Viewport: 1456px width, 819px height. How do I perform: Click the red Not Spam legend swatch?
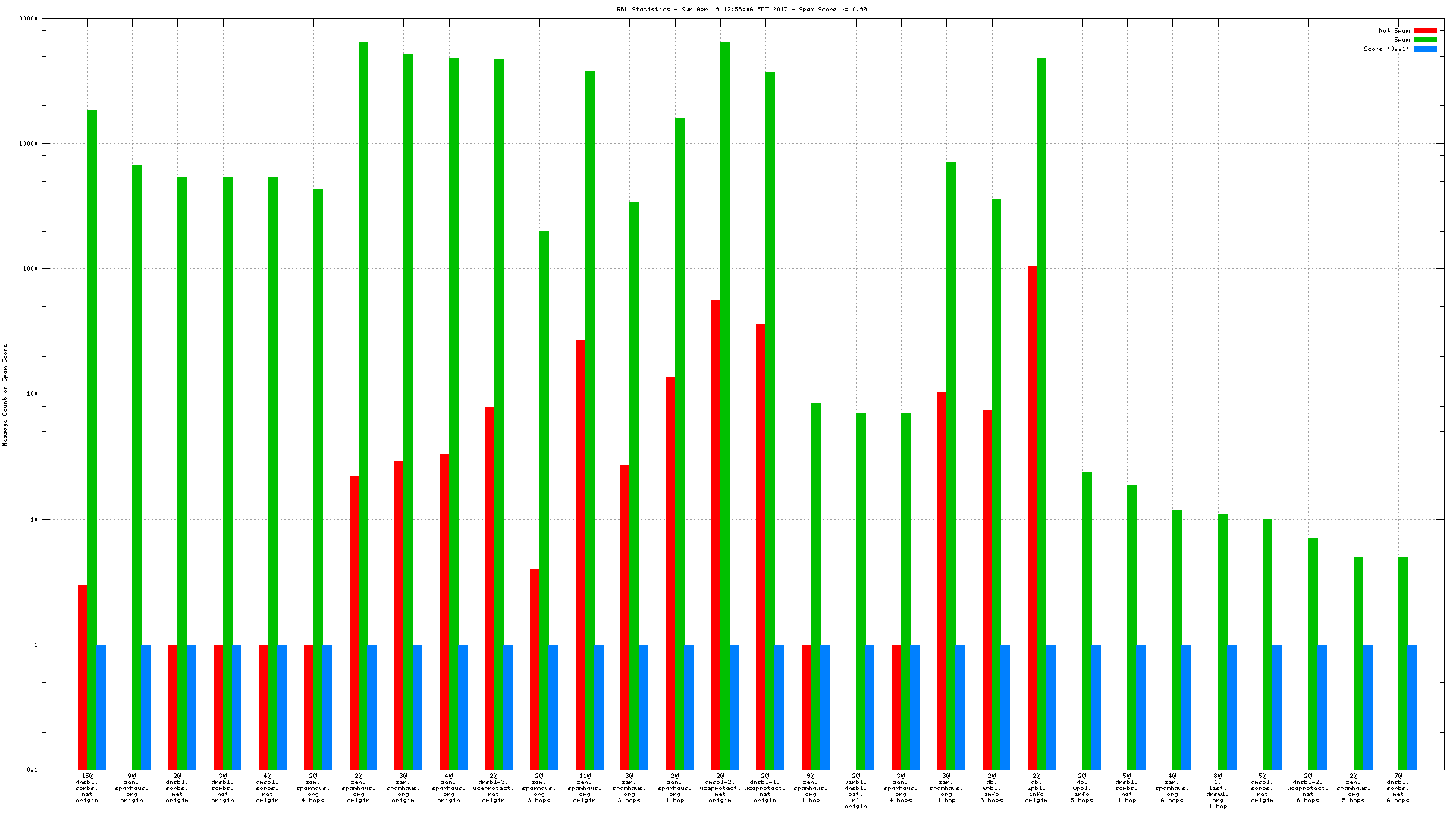tap(1425, 31)
